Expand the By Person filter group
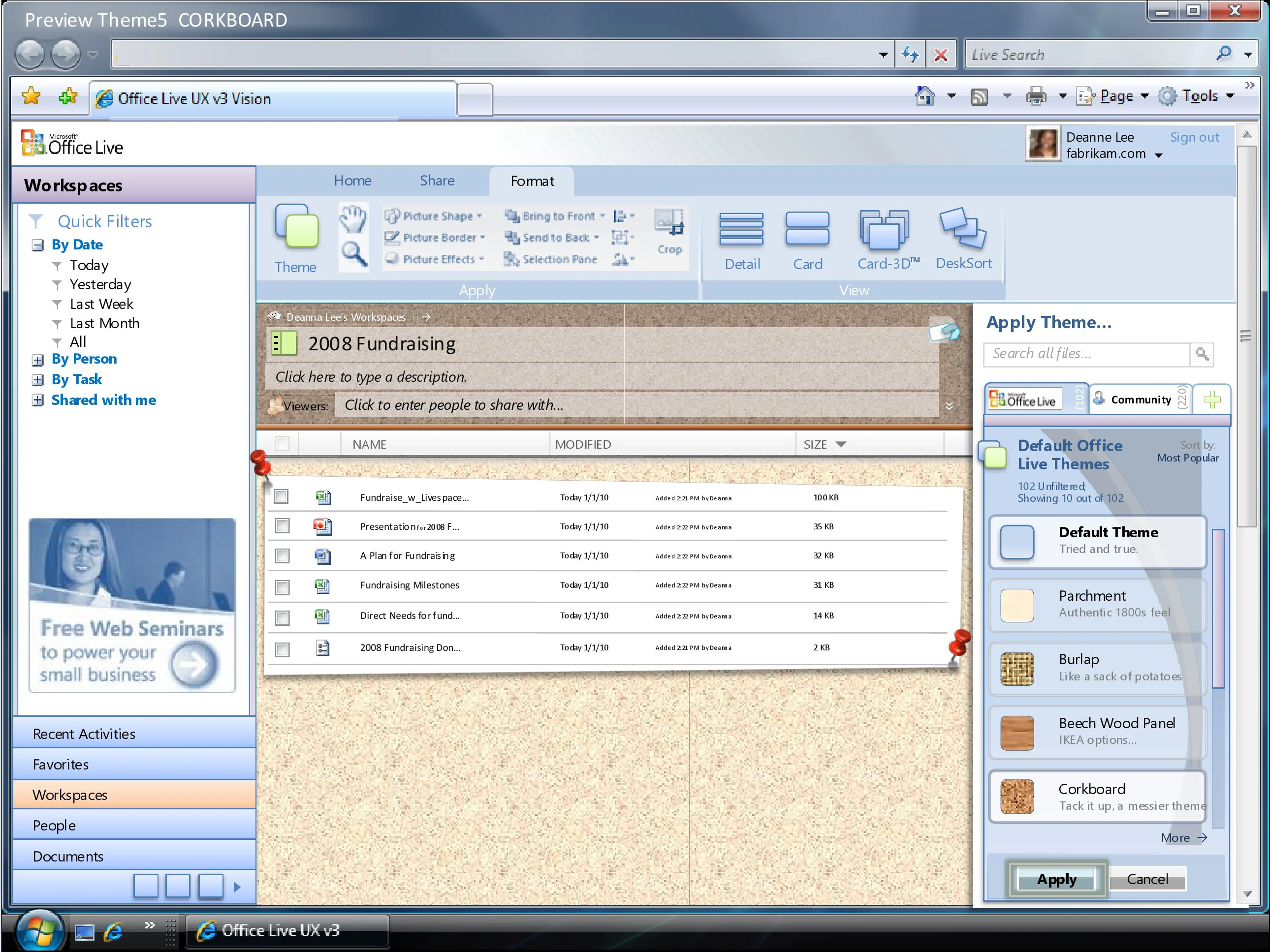 click(x=38, y=360)
